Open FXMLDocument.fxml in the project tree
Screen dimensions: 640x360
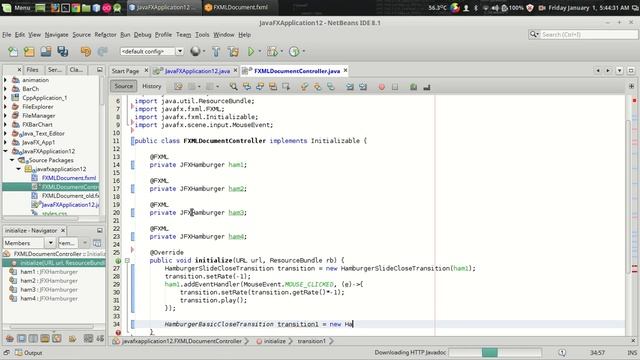[69, 178]
